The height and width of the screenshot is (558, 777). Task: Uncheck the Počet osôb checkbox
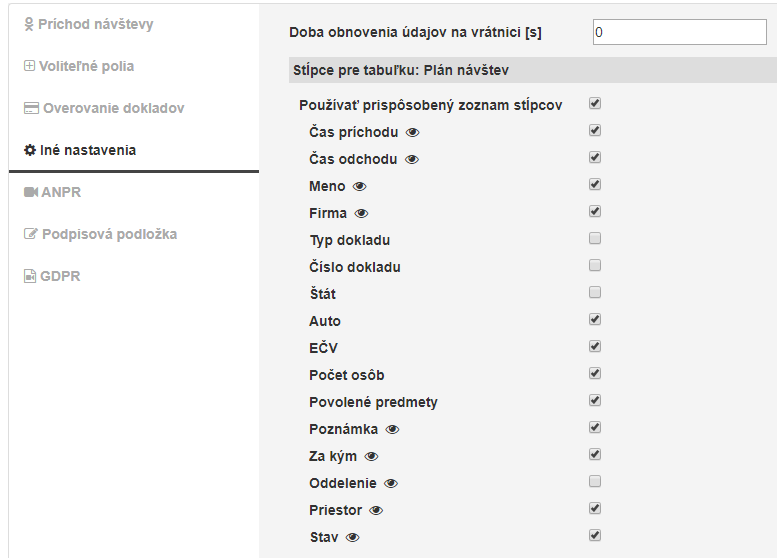coord(595,373)
